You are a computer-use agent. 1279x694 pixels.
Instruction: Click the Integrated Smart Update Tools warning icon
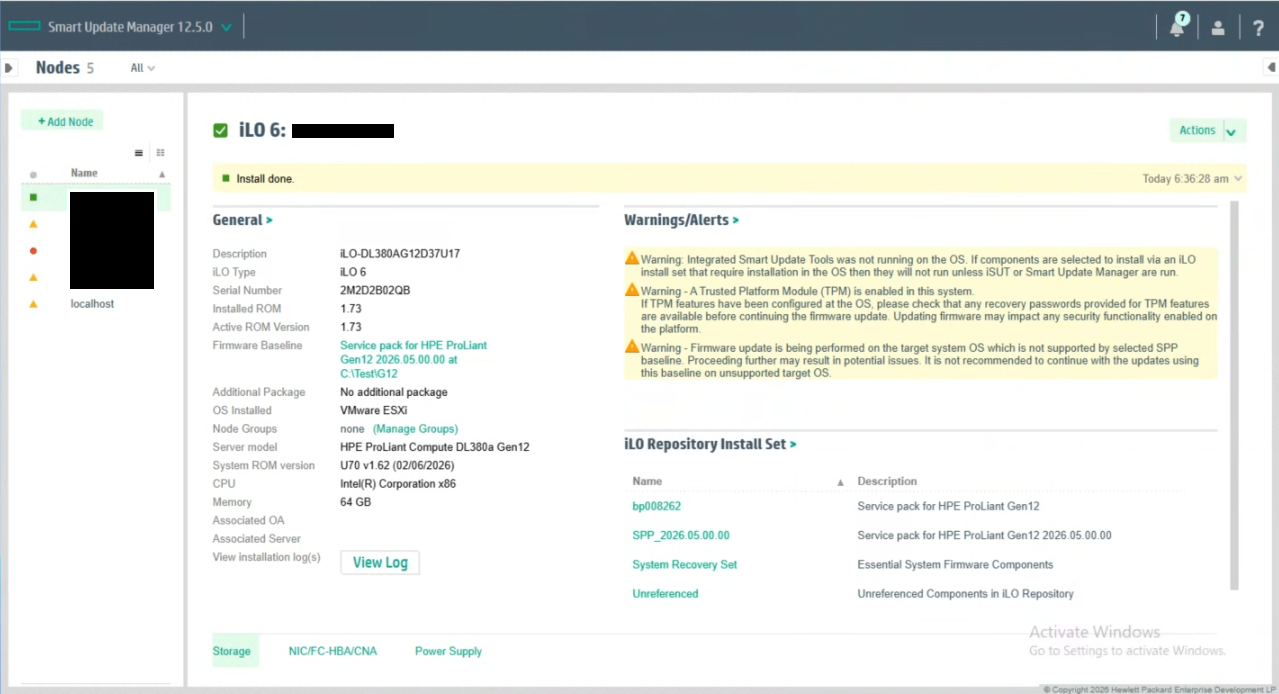click(632, 258)
